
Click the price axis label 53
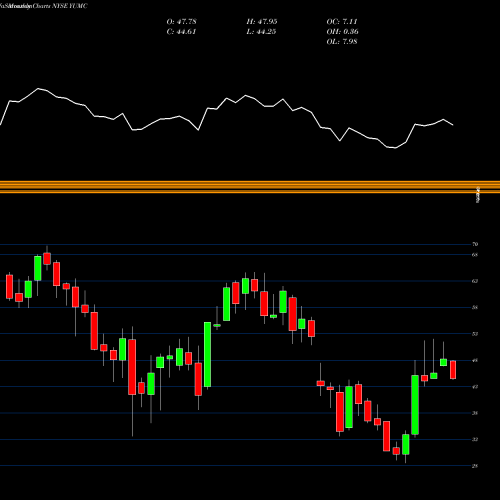pos(475,334)
